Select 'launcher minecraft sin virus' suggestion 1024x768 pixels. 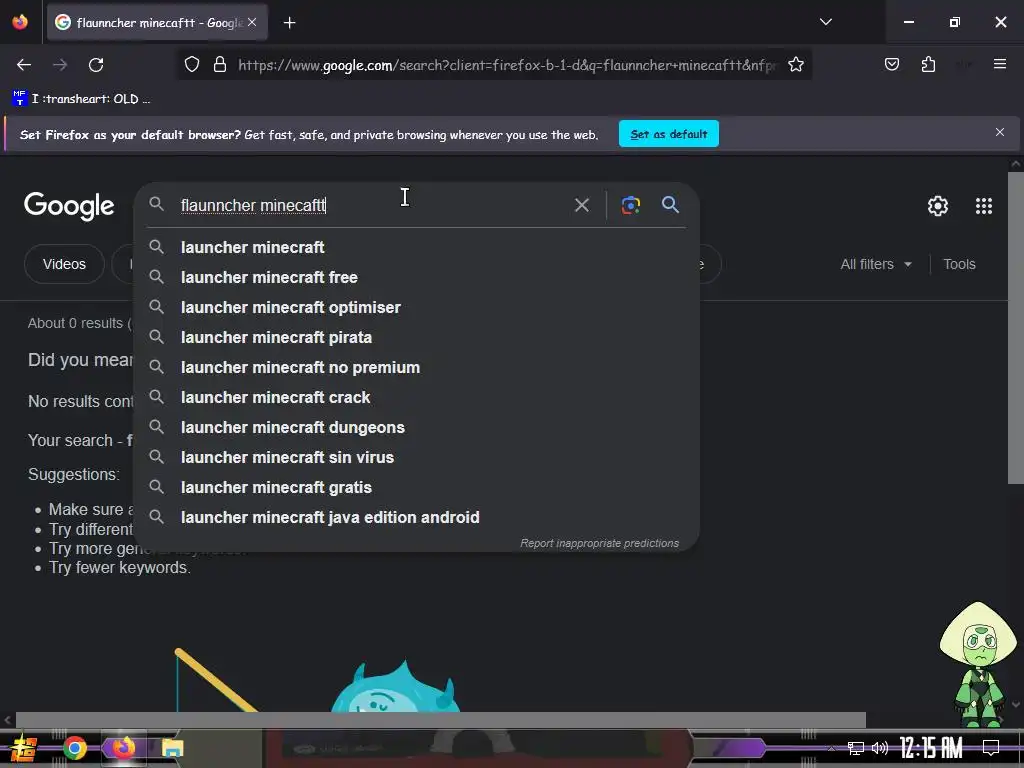coord(416,458)
